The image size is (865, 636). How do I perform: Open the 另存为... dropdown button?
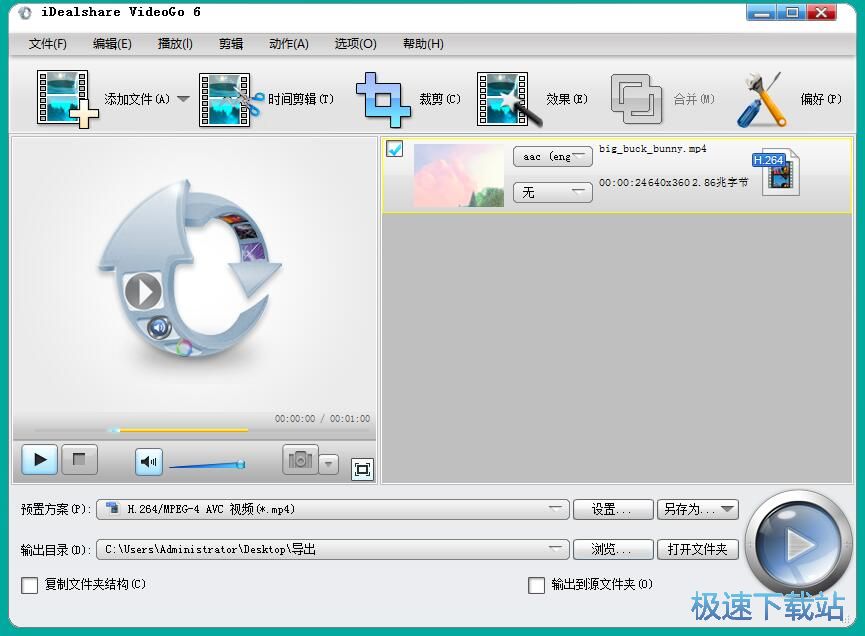698,509
